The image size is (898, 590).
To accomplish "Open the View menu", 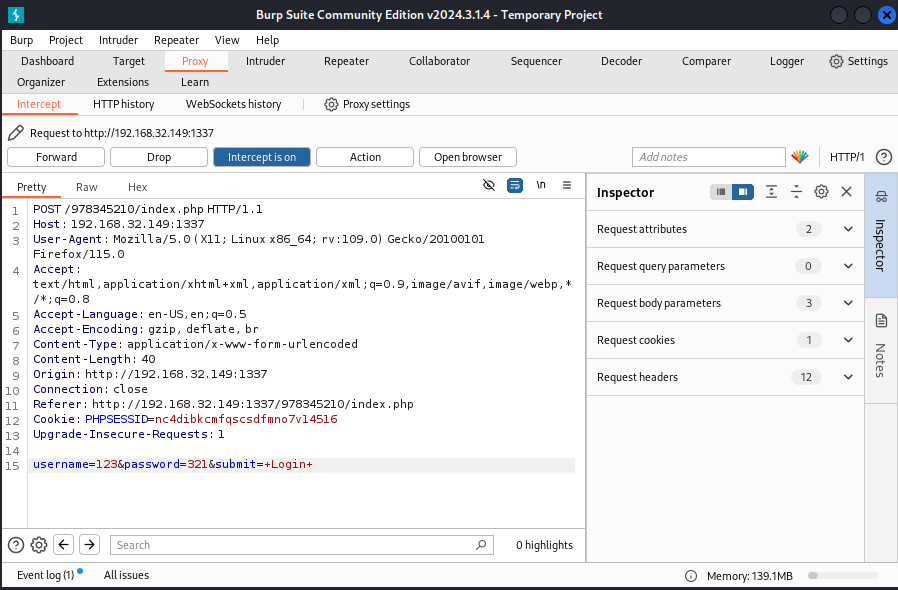I will click(x=227, y=40).
